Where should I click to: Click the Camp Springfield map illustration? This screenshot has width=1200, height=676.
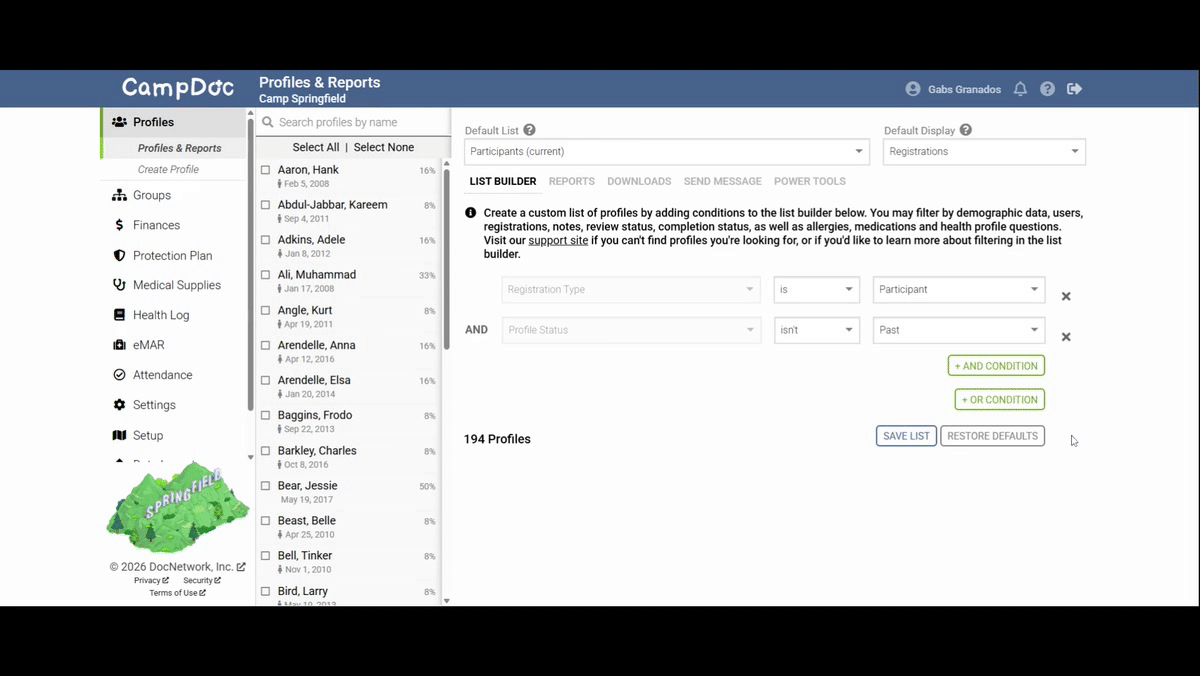click(x=178, y=508)
